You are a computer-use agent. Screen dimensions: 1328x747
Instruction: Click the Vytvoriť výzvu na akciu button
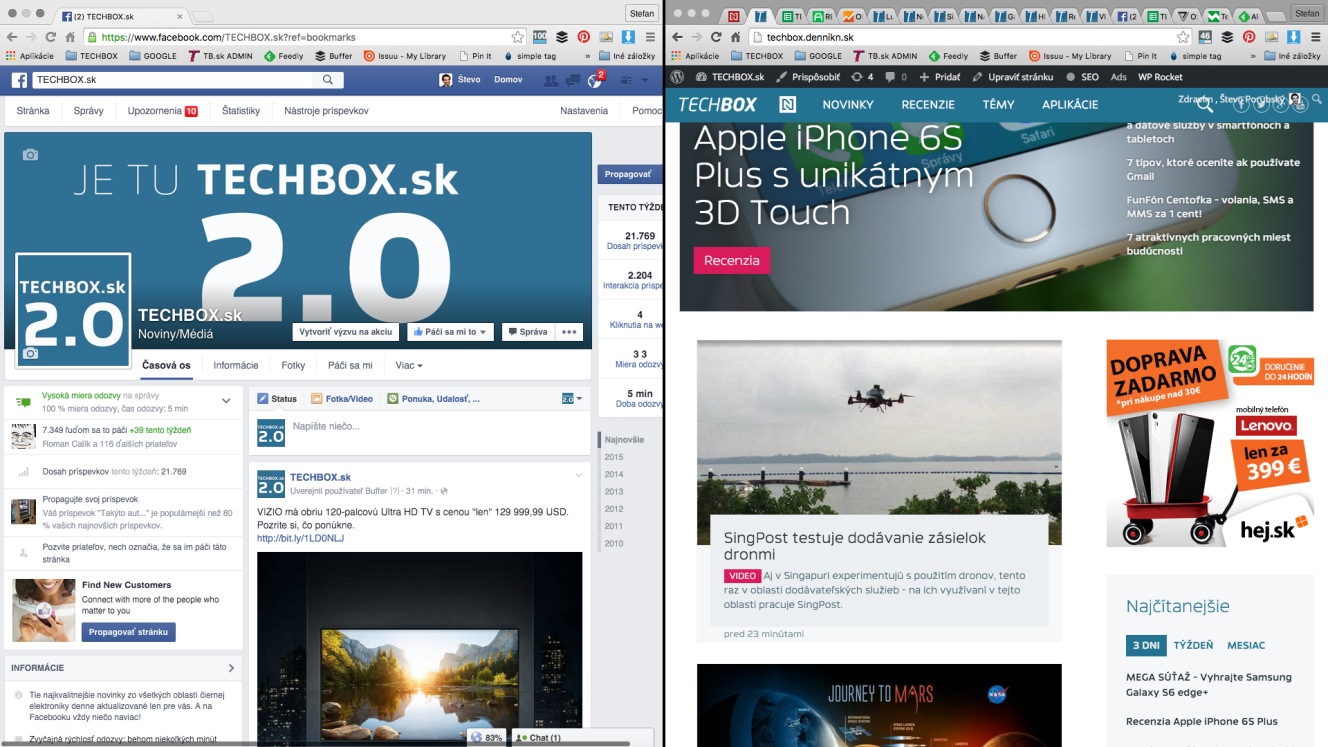pyautogui.click(x=346, y=332)
